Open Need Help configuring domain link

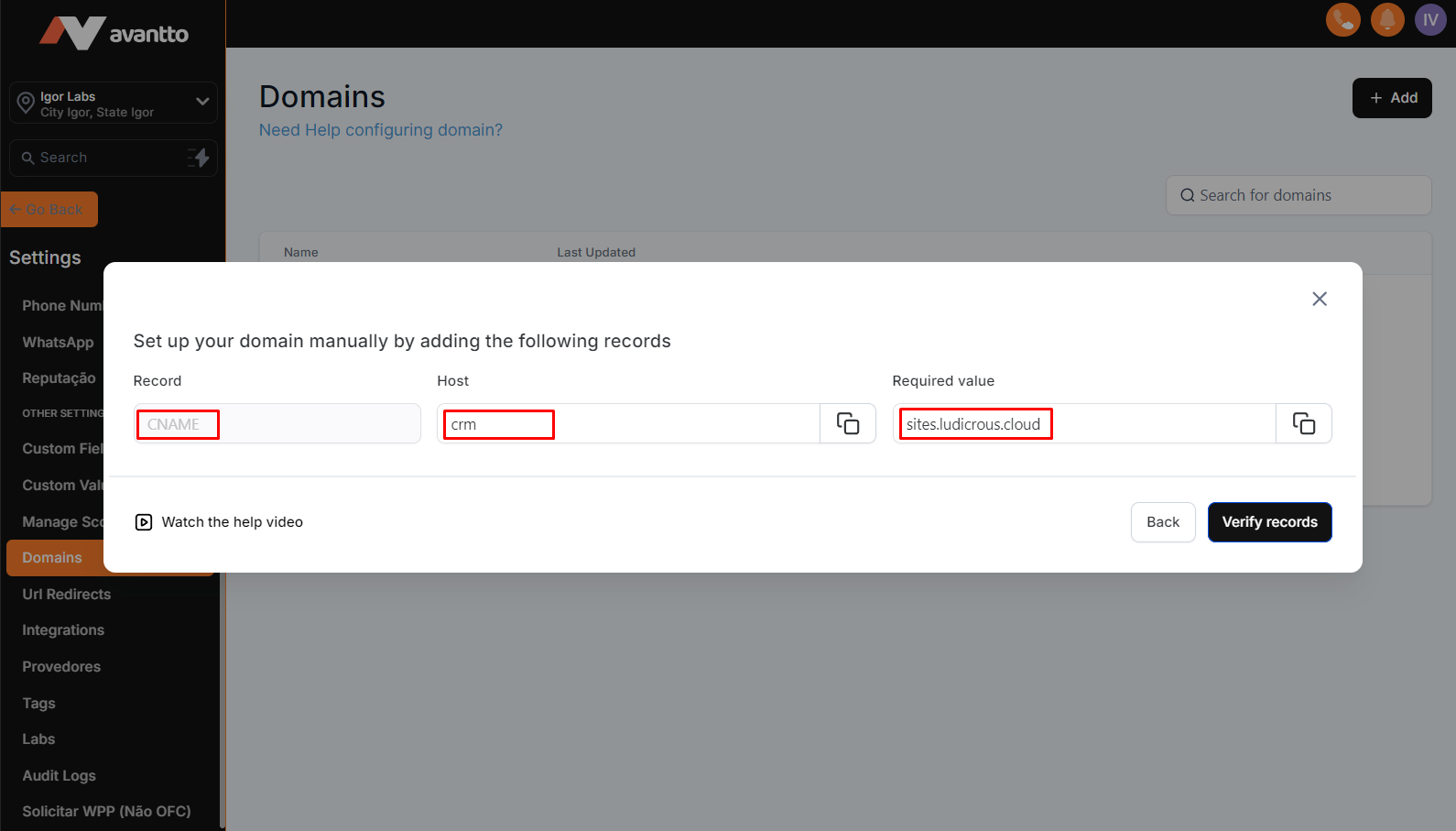(380, 130)
